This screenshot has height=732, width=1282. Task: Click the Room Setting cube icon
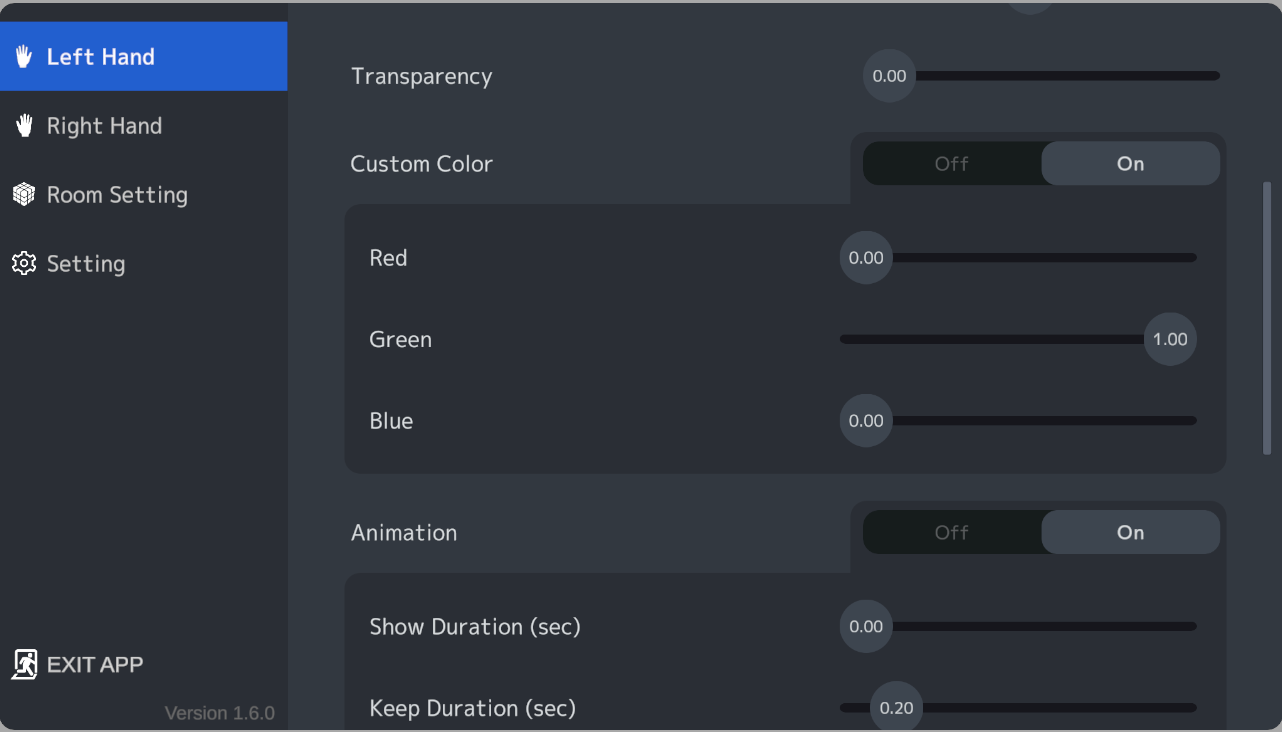pos(24,194)
